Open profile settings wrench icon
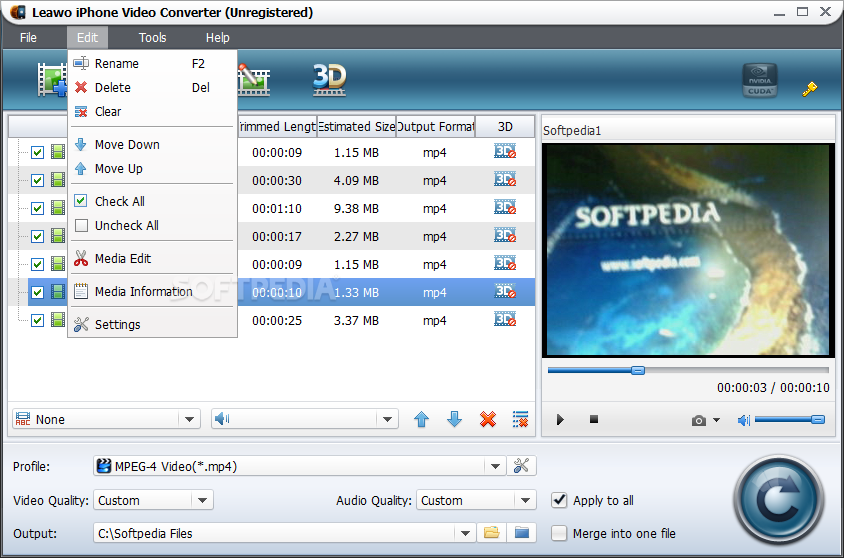The image size is (844, 558). tap(521, 466)
